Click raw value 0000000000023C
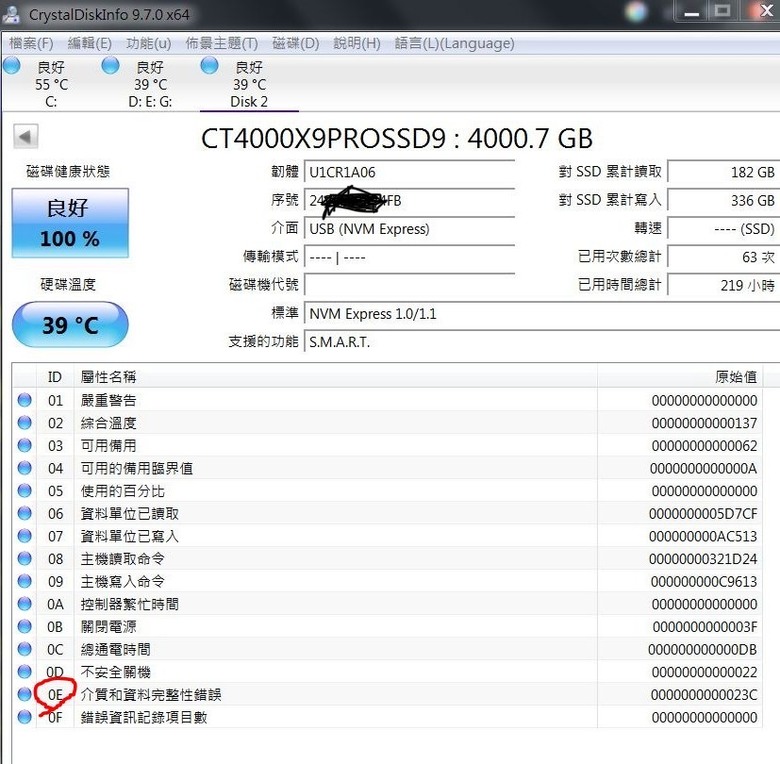780x764 pixels. (704, 695)
